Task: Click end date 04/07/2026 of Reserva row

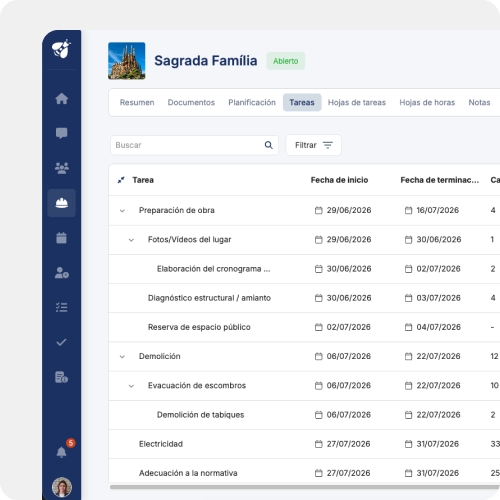Action: click(439, 327)
